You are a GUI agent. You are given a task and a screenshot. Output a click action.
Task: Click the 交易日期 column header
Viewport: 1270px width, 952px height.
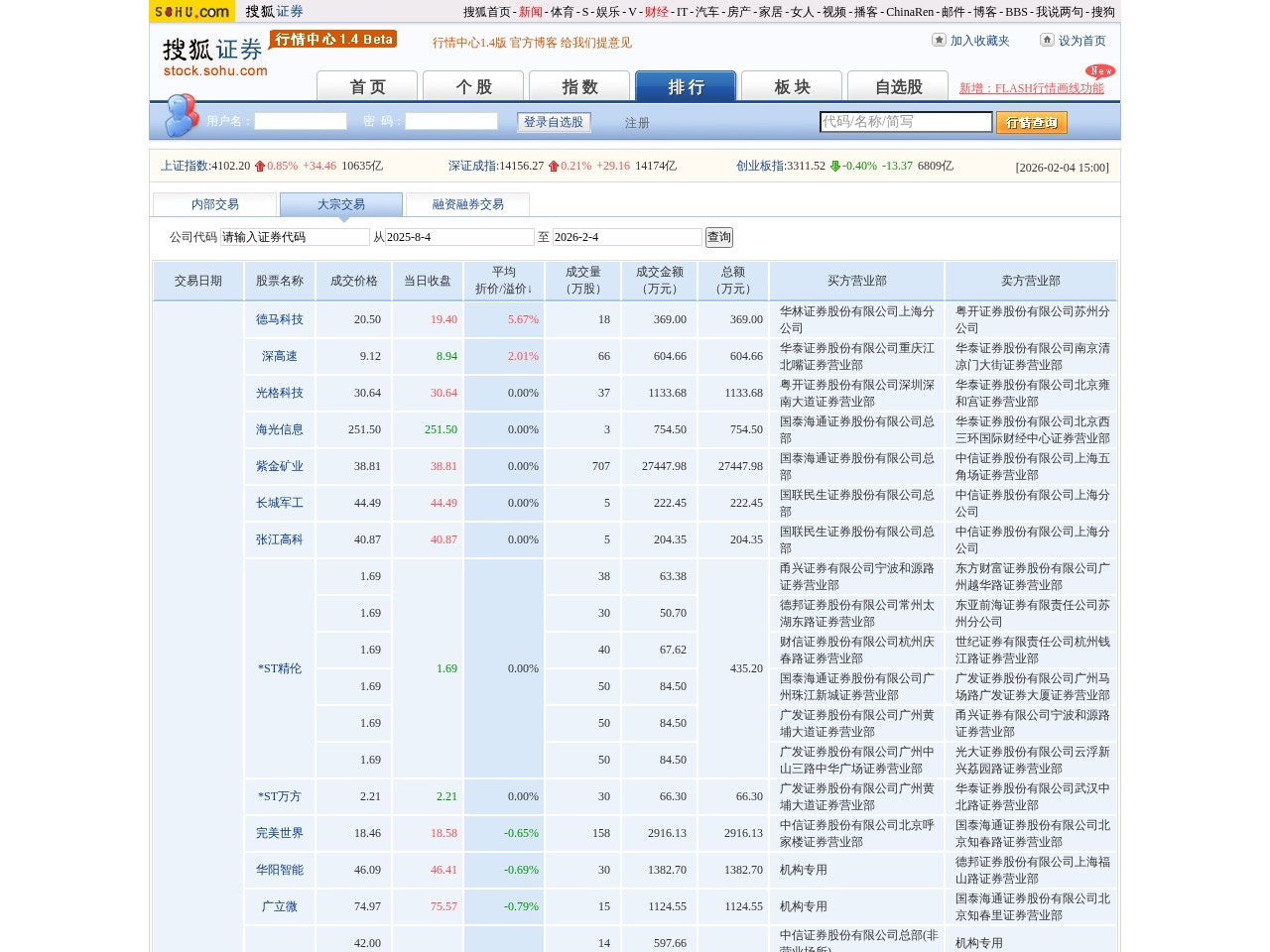(x=198, y=281)
